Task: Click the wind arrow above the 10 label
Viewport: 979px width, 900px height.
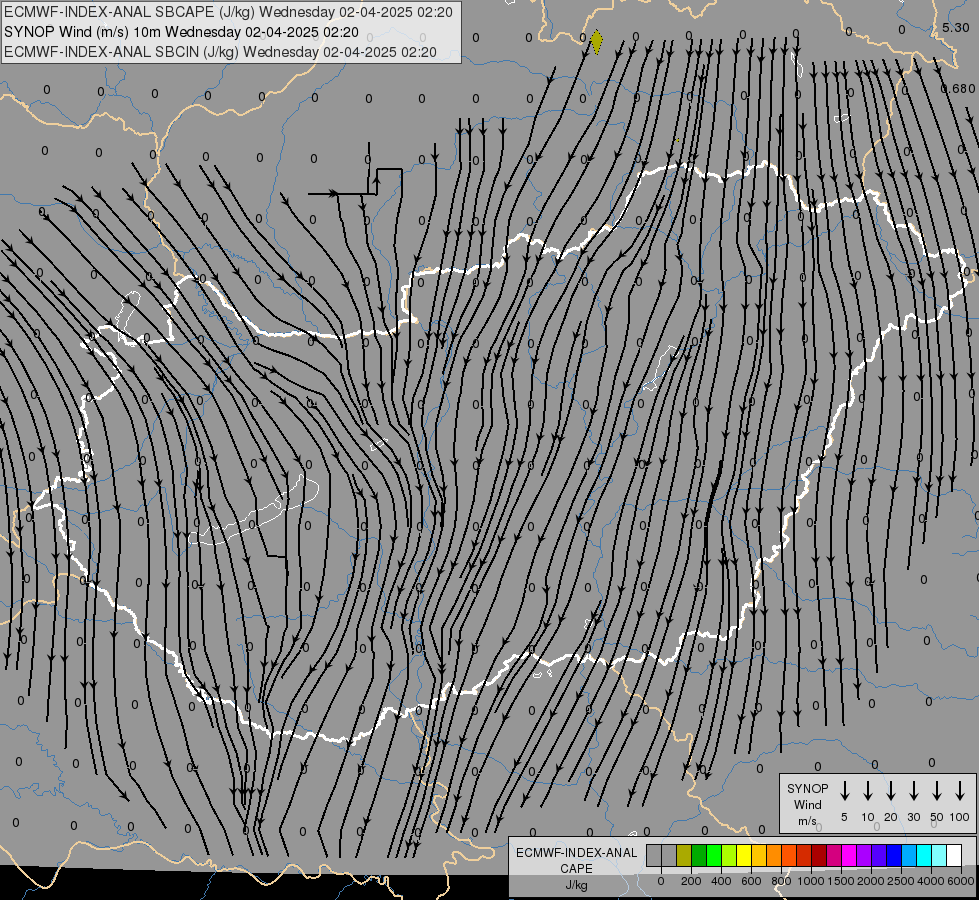Action: pos(868,791)
